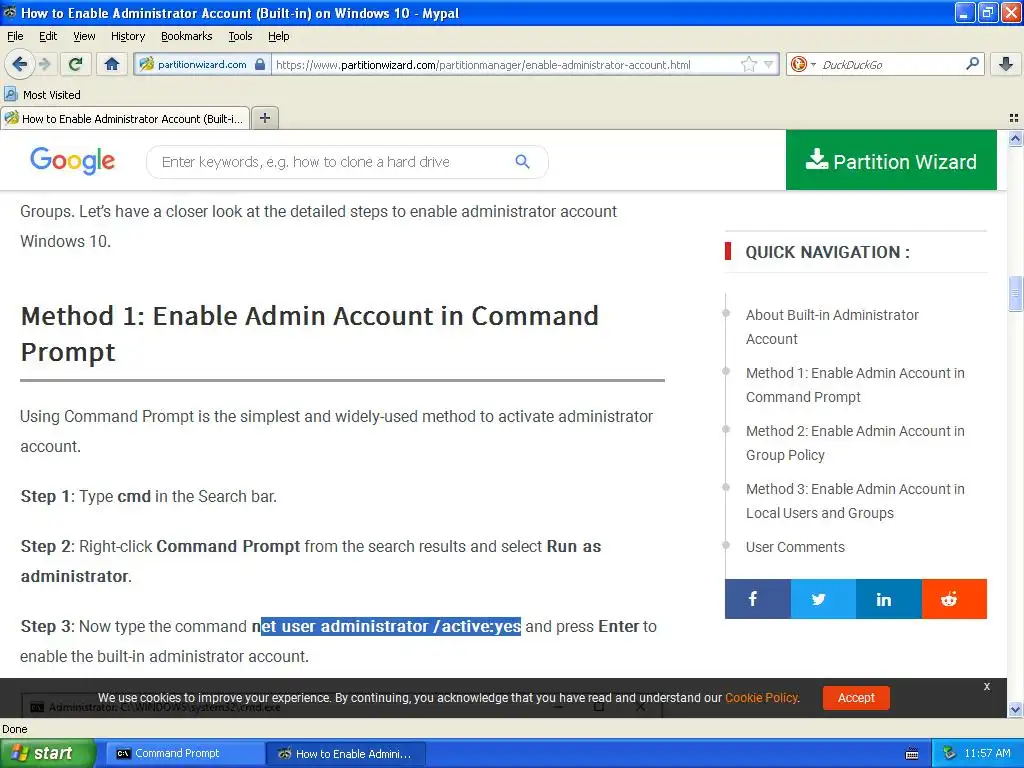Click the page scrollbar up arrow
Screen dimensions: 1024x768
coord(1015,138)
